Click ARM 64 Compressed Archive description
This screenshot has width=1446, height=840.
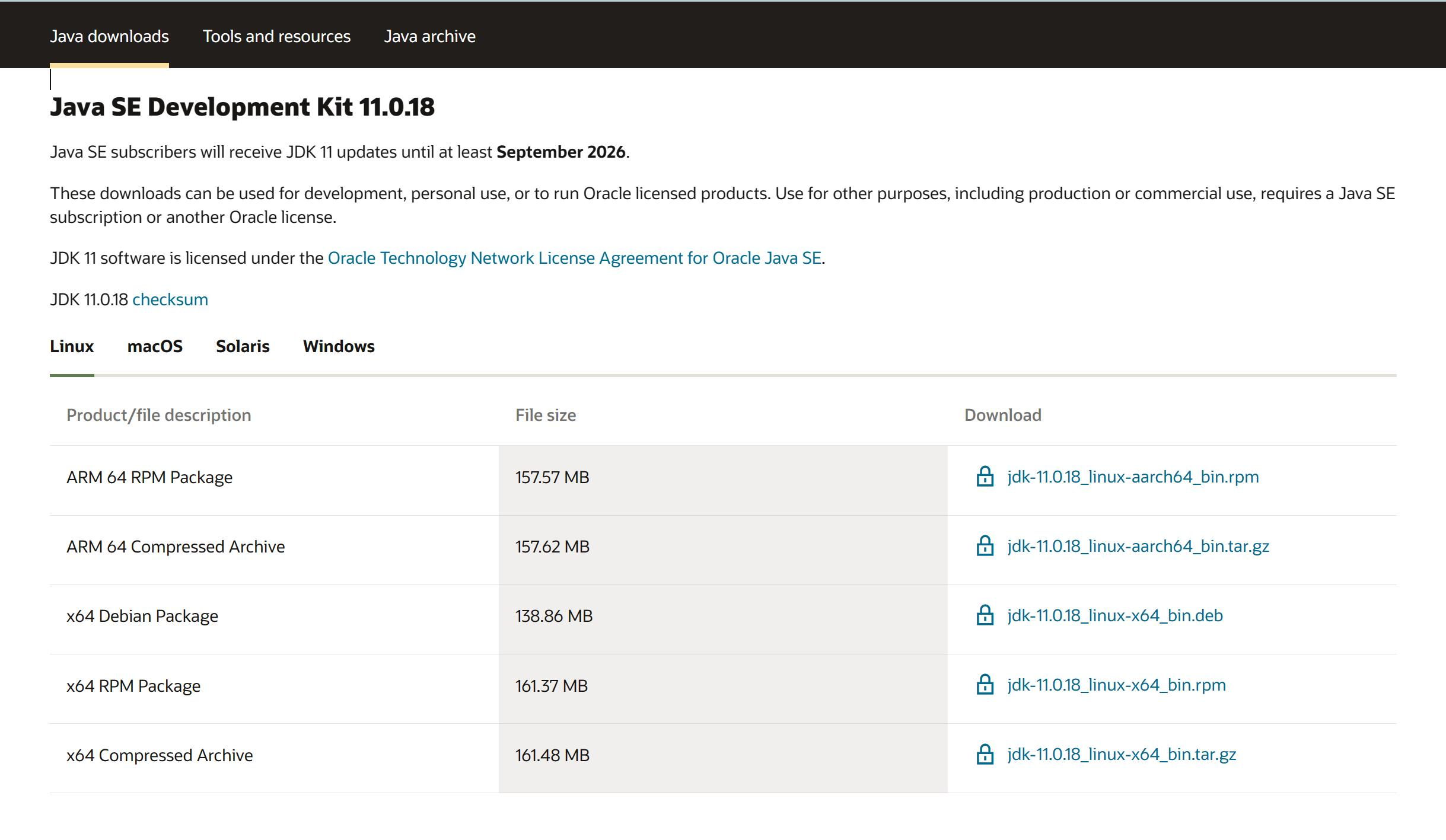point(176,547)
